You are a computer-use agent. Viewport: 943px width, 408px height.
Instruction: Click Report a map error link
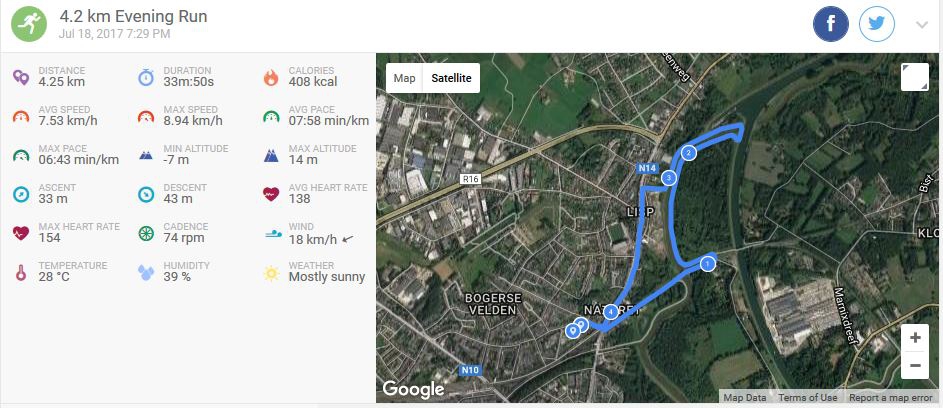point(891,398)
